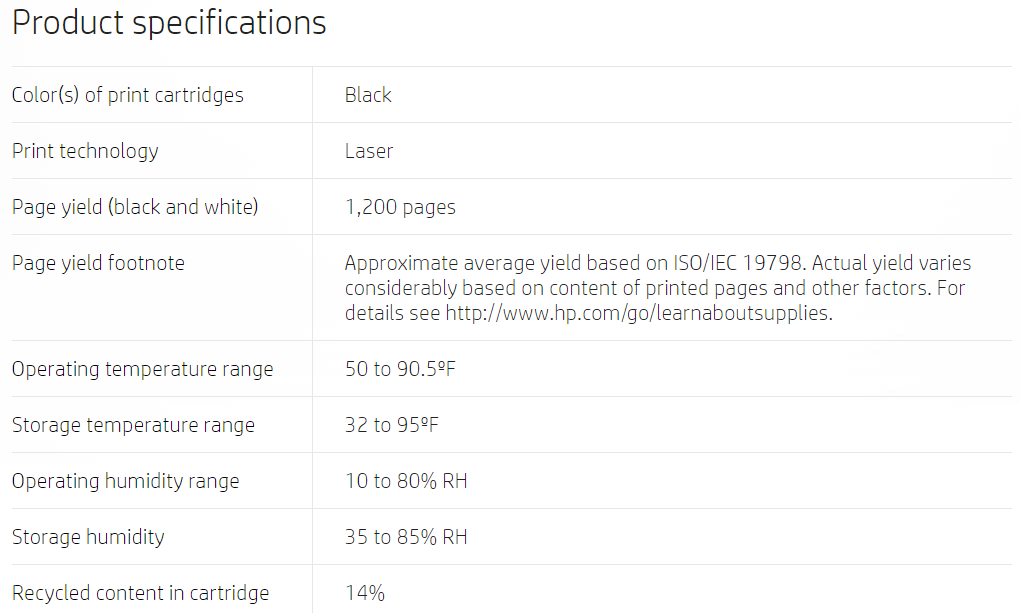
Task: Open the hp.com learnaboutsupplies URL
Action: 639,313
